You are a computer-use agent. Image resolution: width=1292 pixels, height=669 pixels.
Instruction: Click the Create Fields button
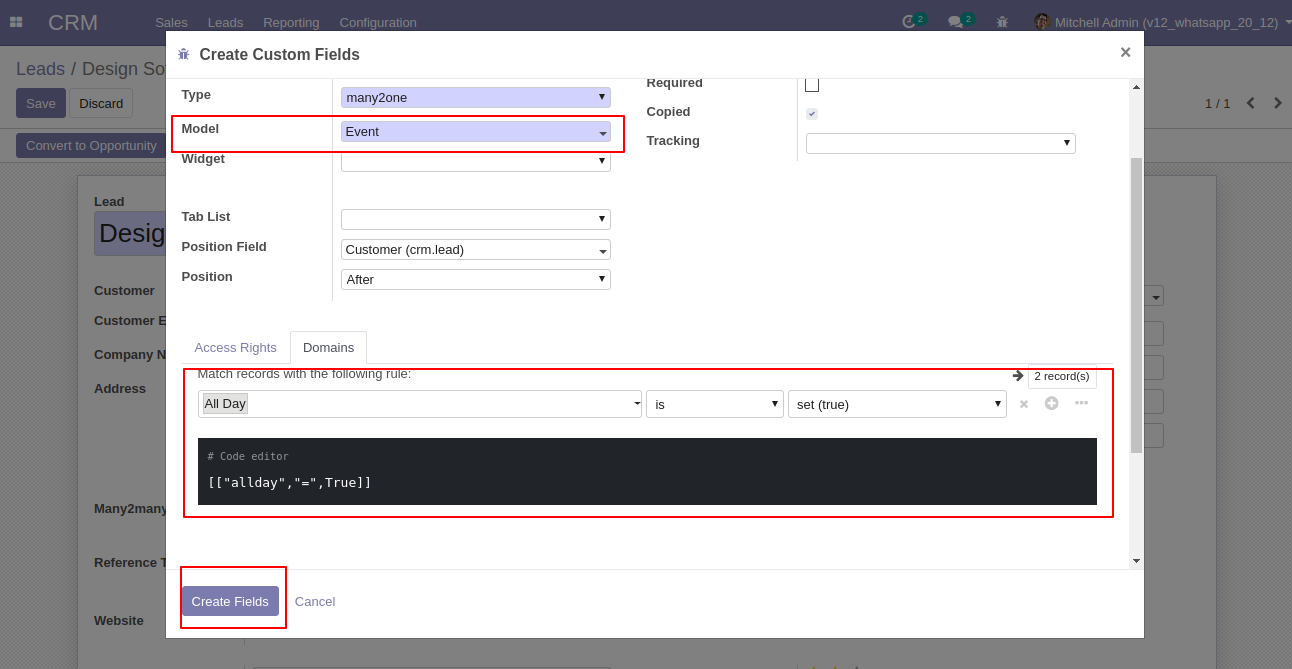point(230,601)
